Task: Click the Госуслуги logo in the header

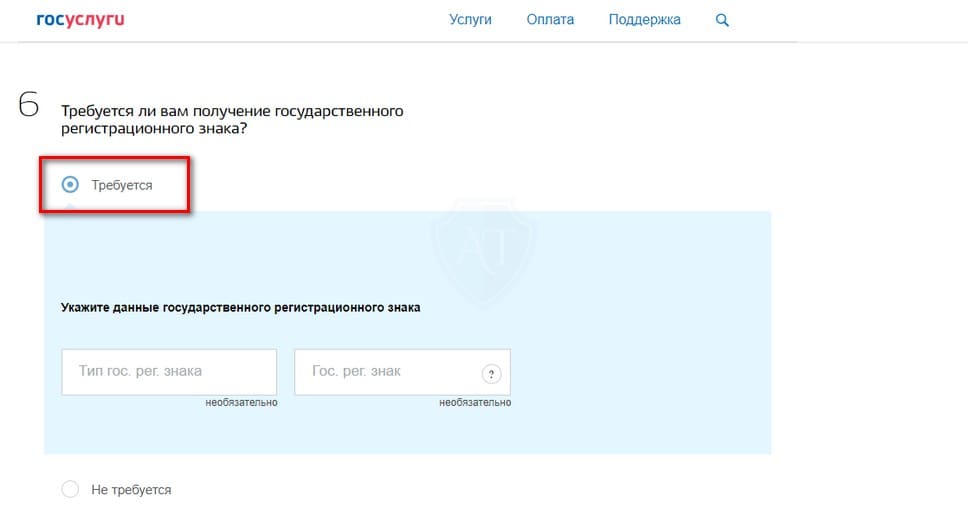Action: (80, 20)
